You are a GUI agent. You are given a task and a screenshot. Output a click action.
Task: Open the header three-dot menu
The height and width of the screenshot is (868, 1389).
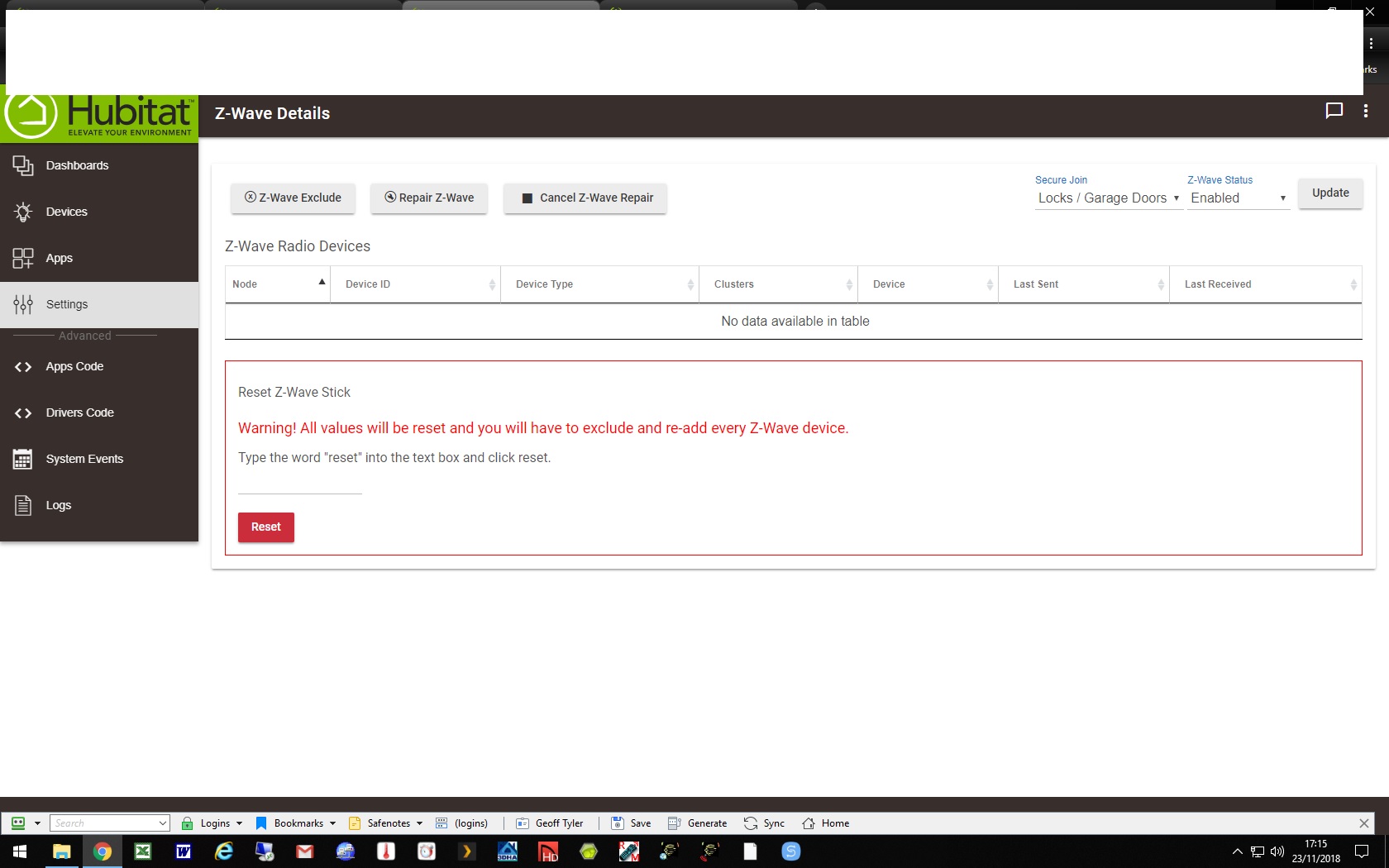point(1366,111)
